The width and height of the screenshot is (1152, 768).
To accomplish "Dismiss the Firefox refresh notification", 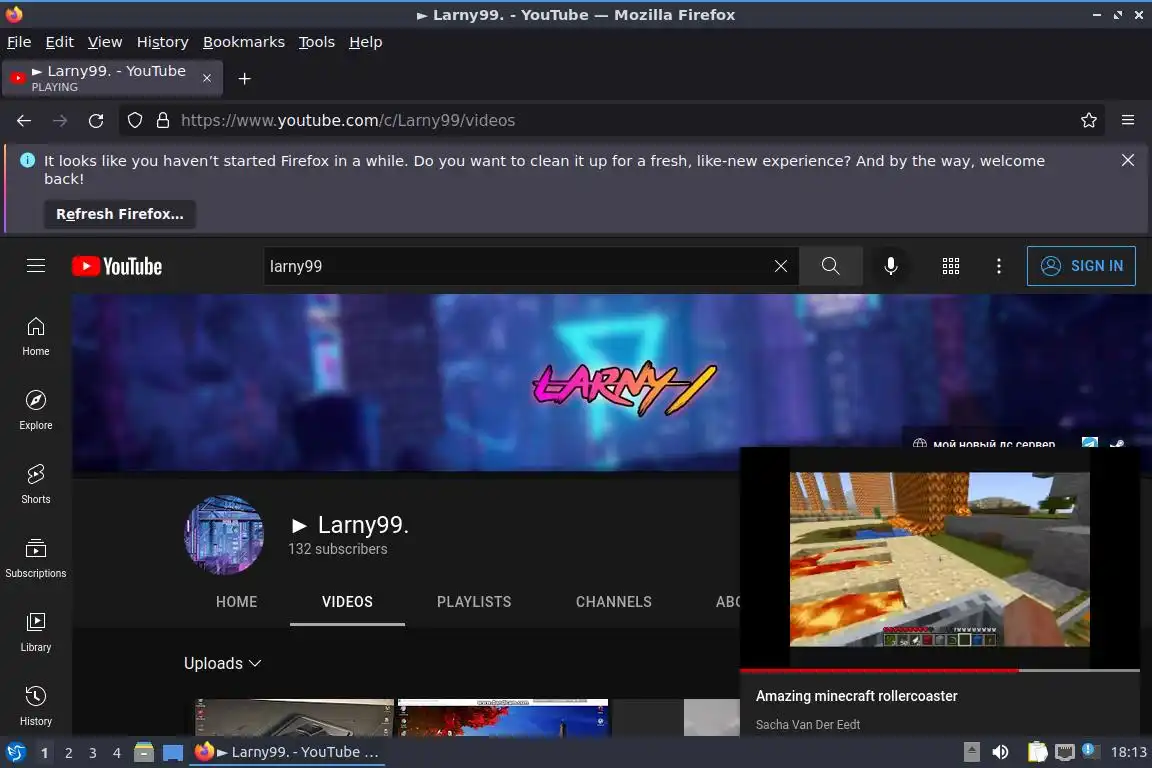I will click(x=1128, y=160).
